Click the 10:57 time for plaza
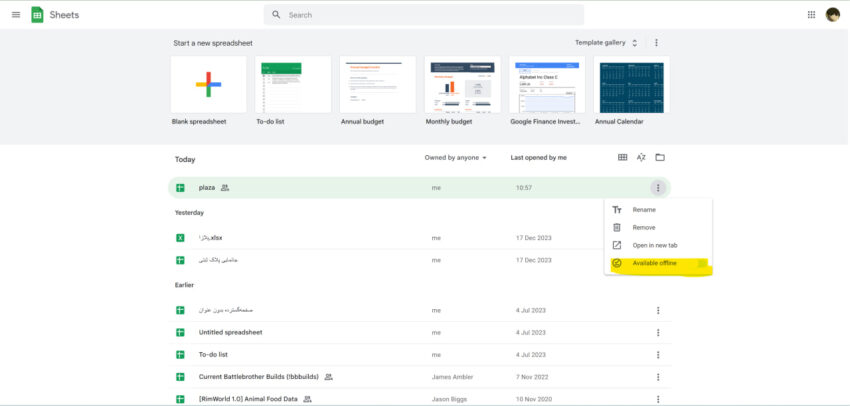The image size is (850, 406). click(x=524, y=188)
